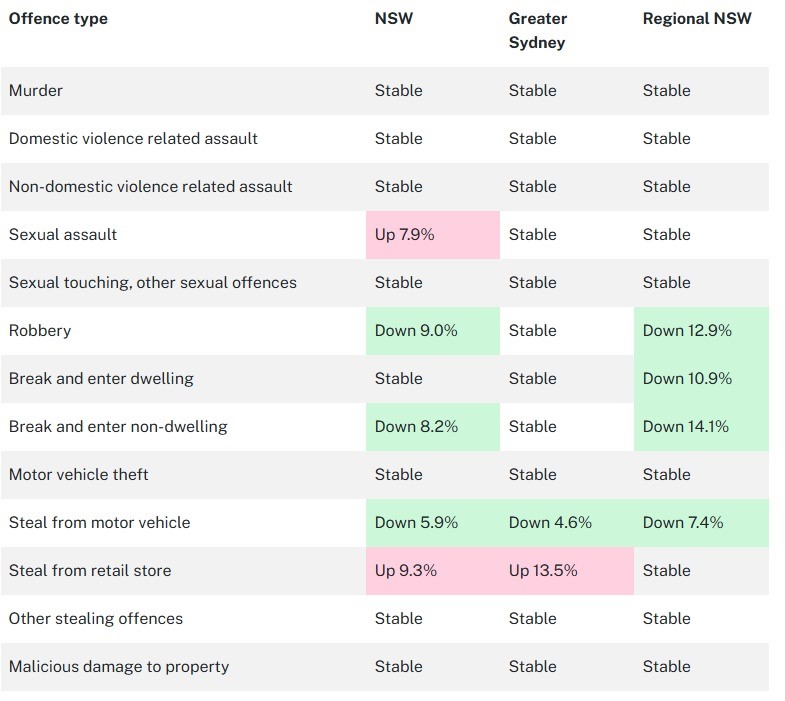Select the Regional NSW column header
The width and height of the screenshot is (785, 701).
pyautogui.click(x=695, y=18)
